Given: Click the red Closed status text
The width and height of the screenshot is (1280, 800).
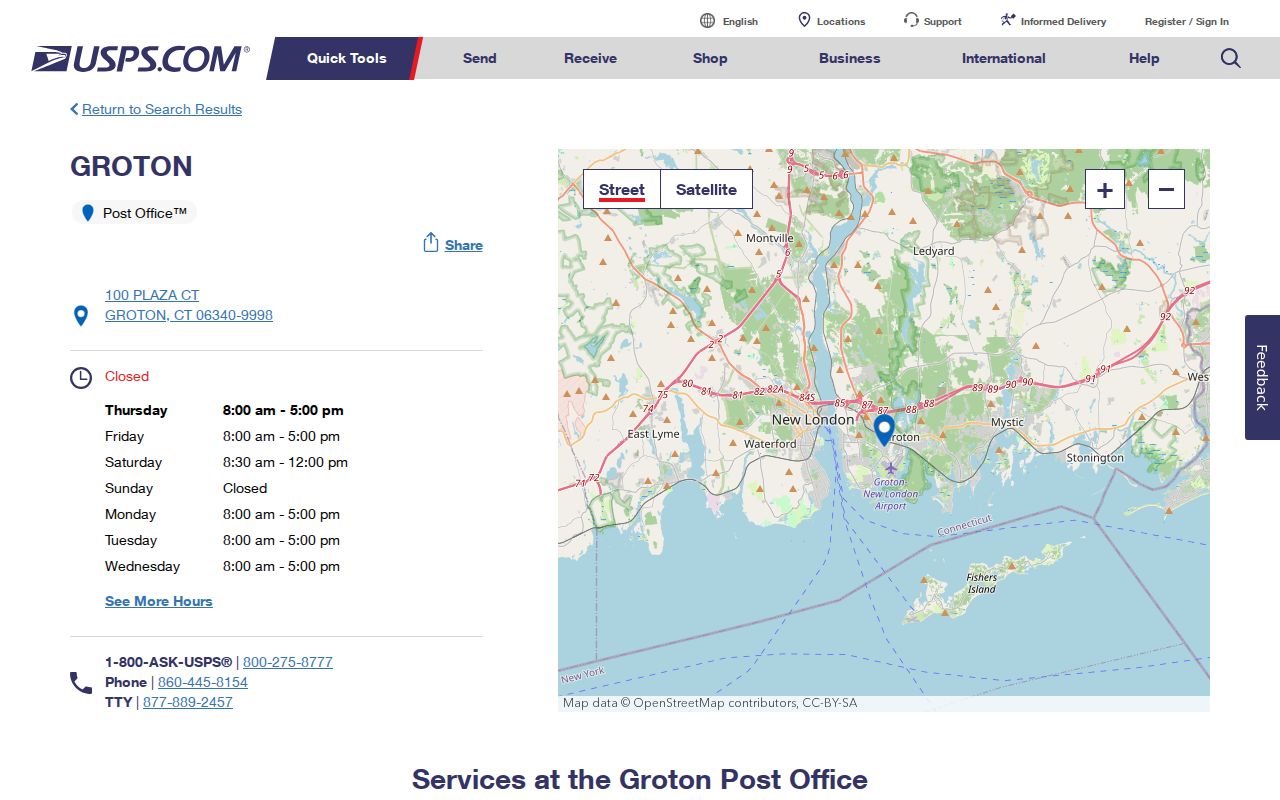Looking at the screenshot, I should [127, 376].
